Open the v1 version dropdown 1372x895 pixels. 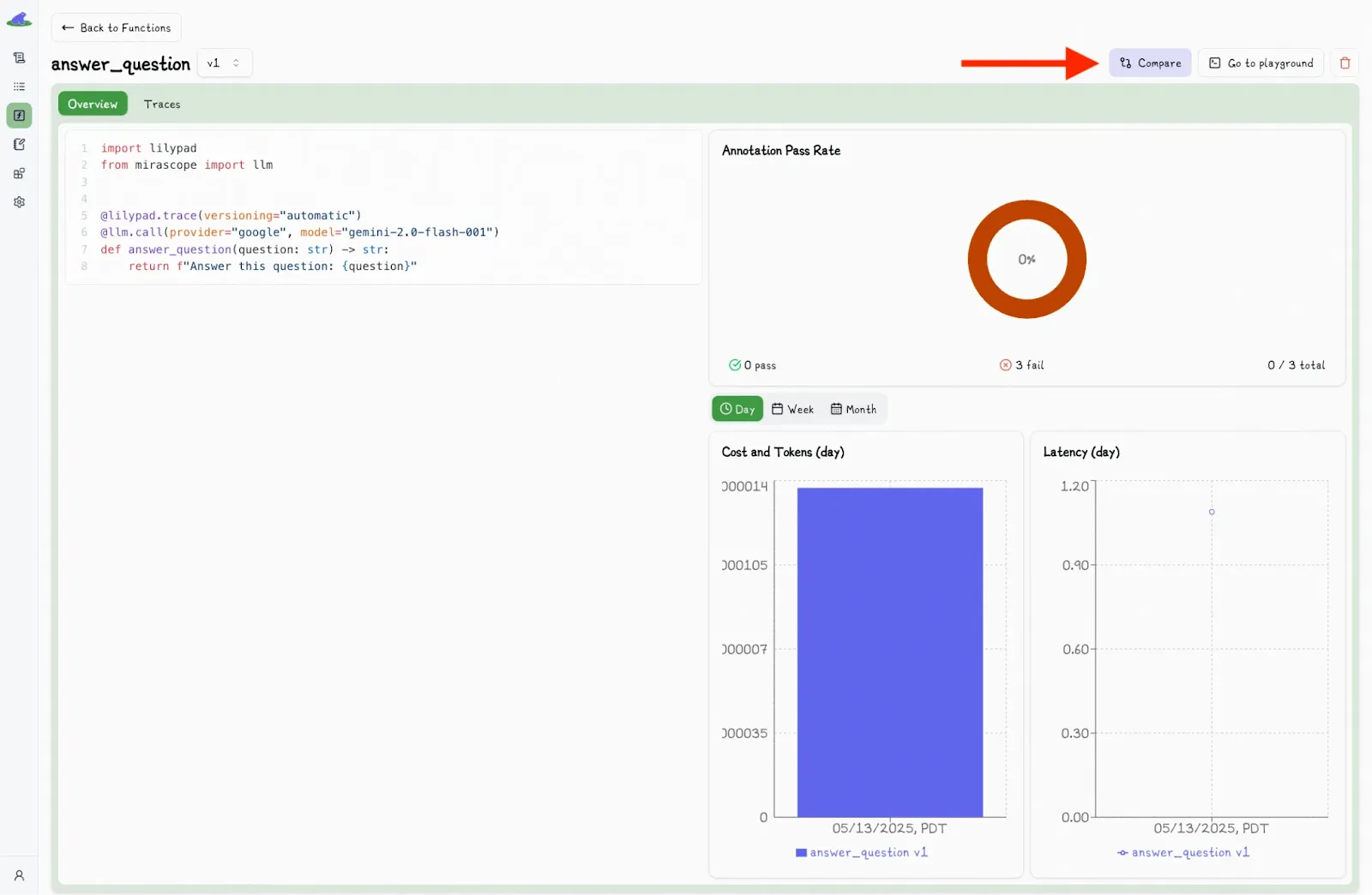click(224, 63)
